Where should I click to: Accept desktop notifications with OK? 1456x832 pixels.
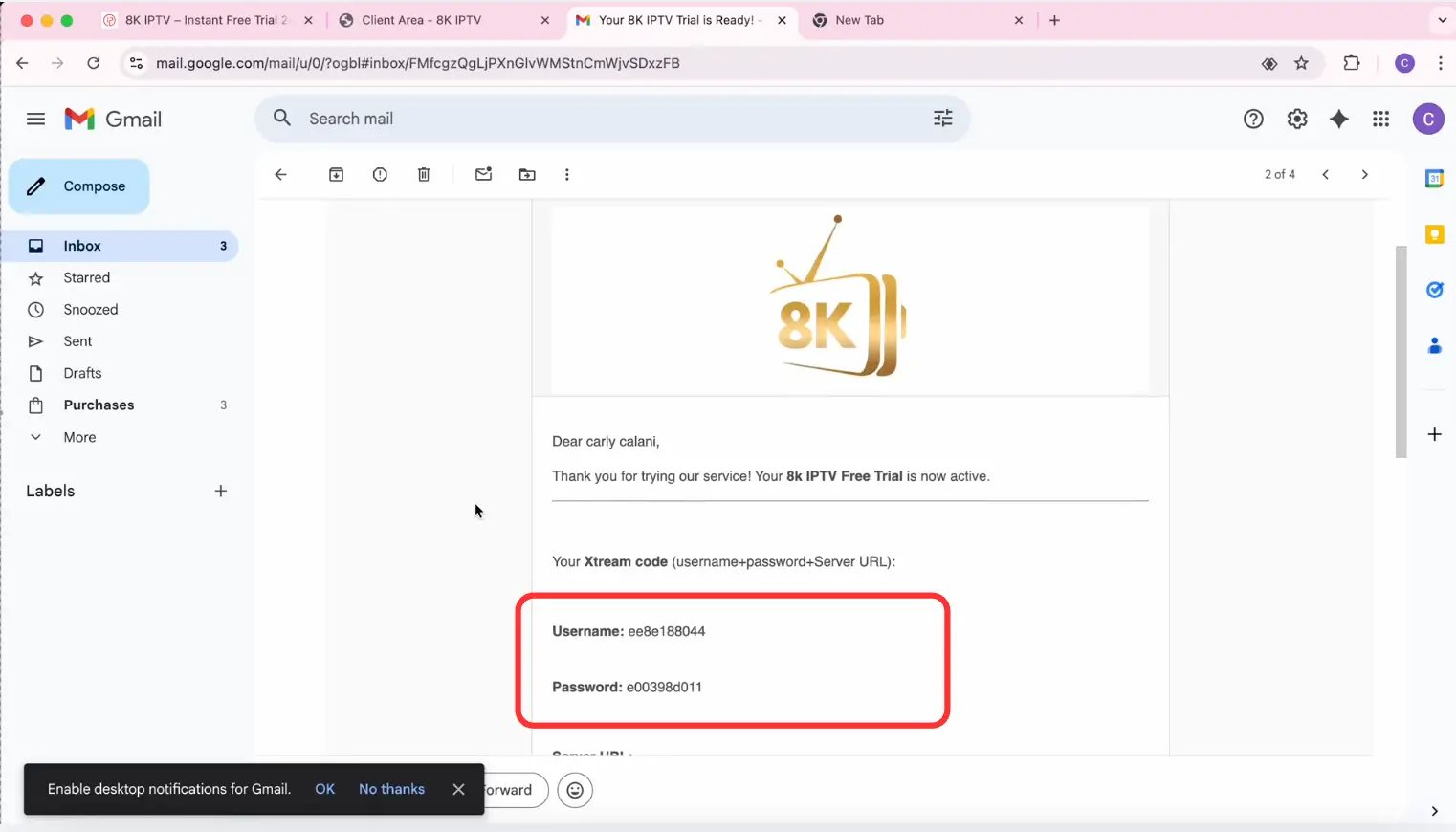pos(324,789)
